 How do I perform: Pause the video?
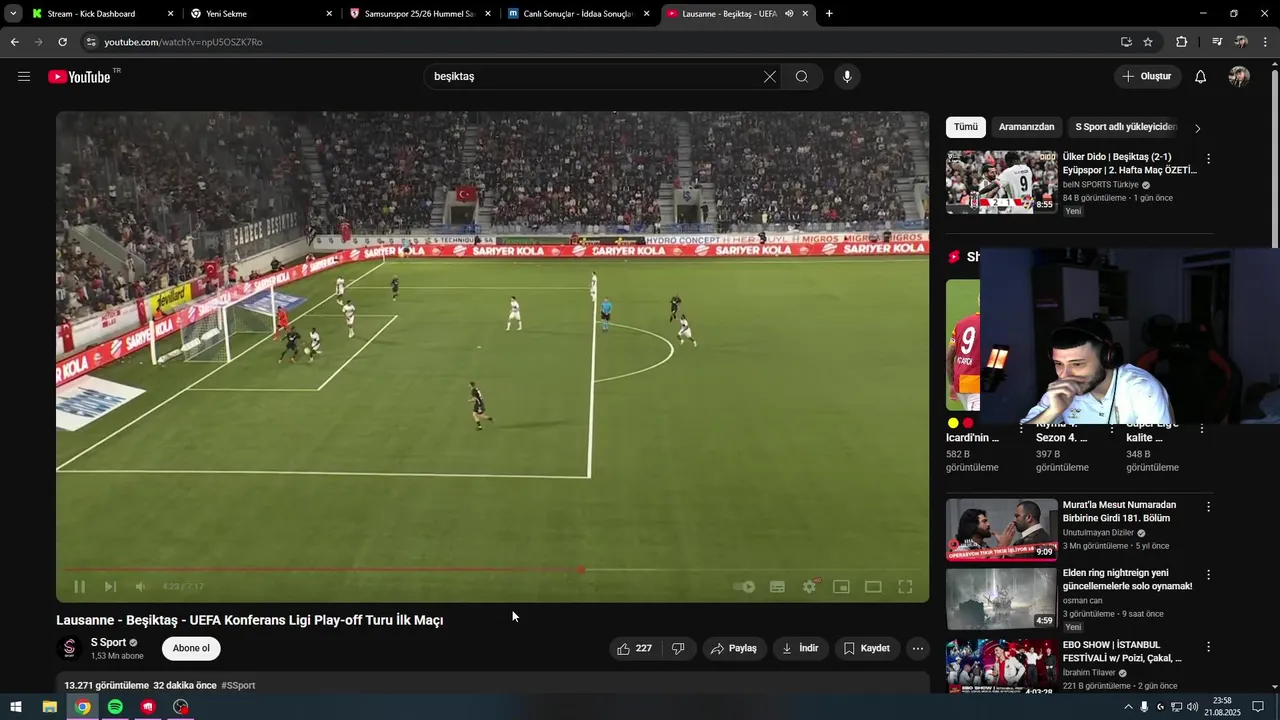[79, 587]
